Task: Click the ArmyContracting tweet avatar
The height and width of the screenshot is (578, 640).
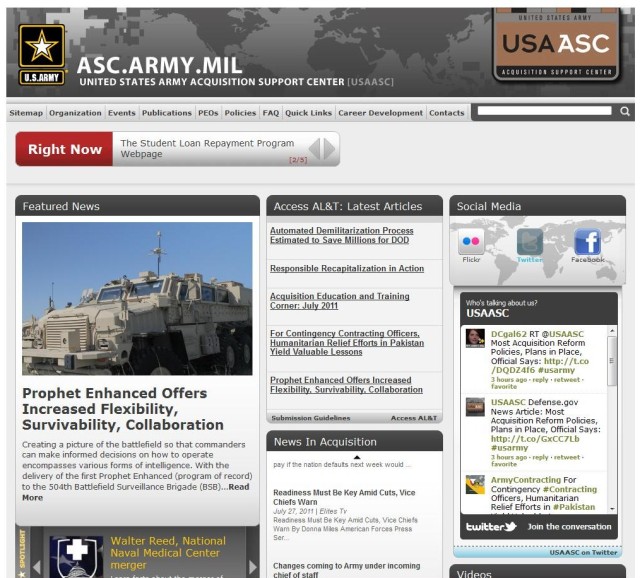Action: click(x=475, y=485)
